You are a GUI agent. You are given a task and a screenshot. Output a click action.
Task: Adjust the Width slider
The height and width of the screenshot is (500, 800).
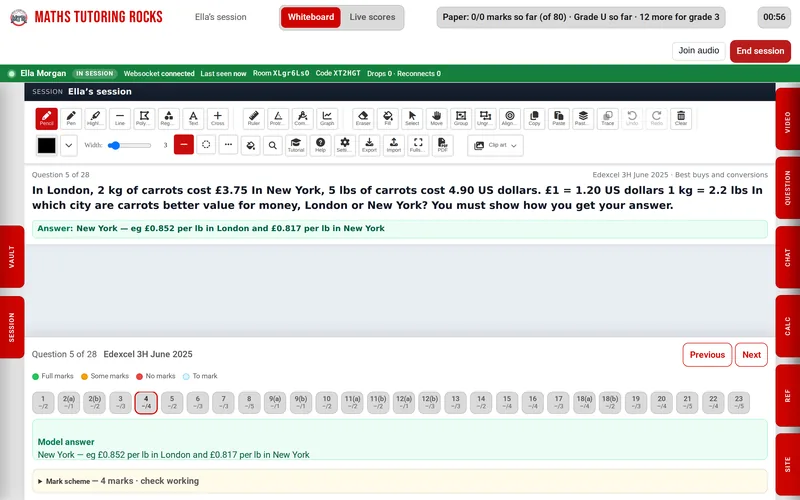[x=130, y=145]
